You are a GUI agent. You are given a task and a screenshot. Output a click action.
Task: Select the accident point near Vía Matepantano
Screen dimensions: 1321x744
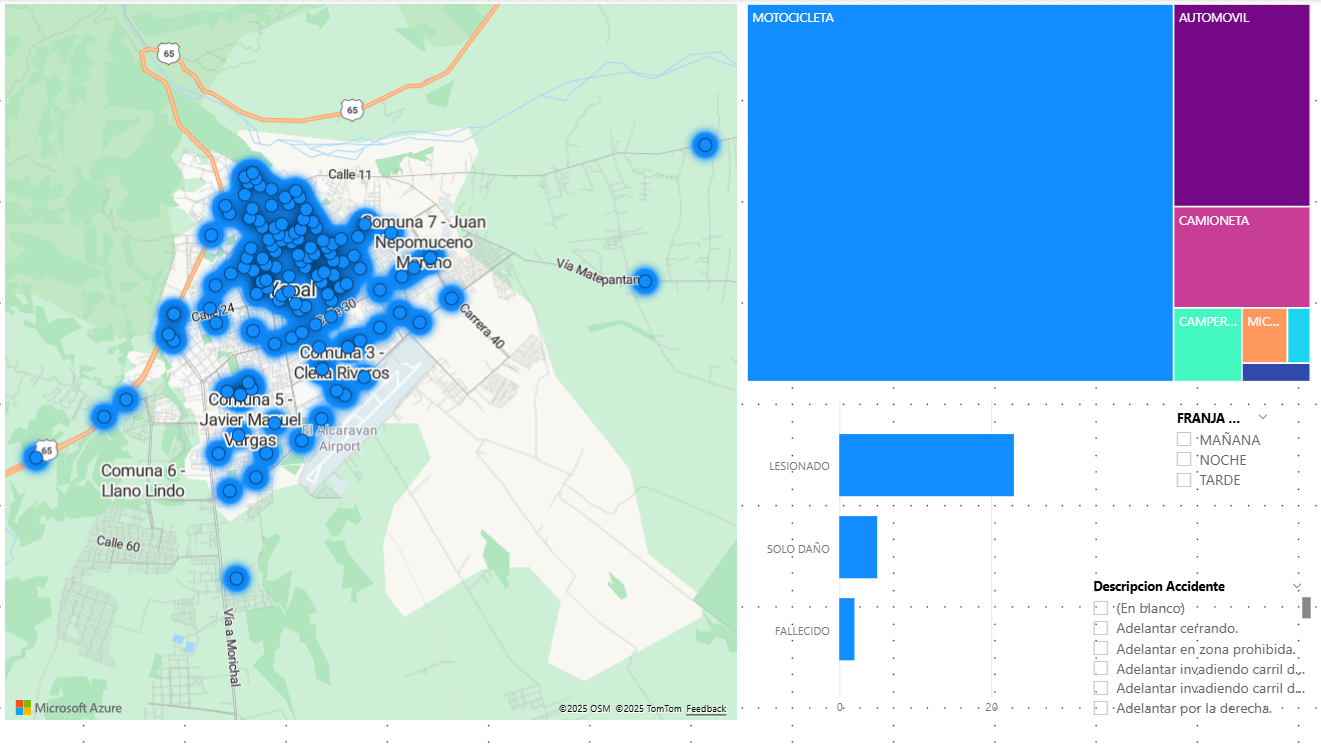tap(645, 281)
